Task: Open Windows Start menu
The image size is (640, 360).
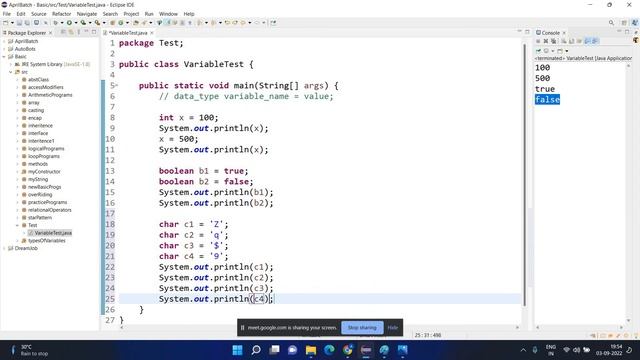Action: (x=237, y=350)
